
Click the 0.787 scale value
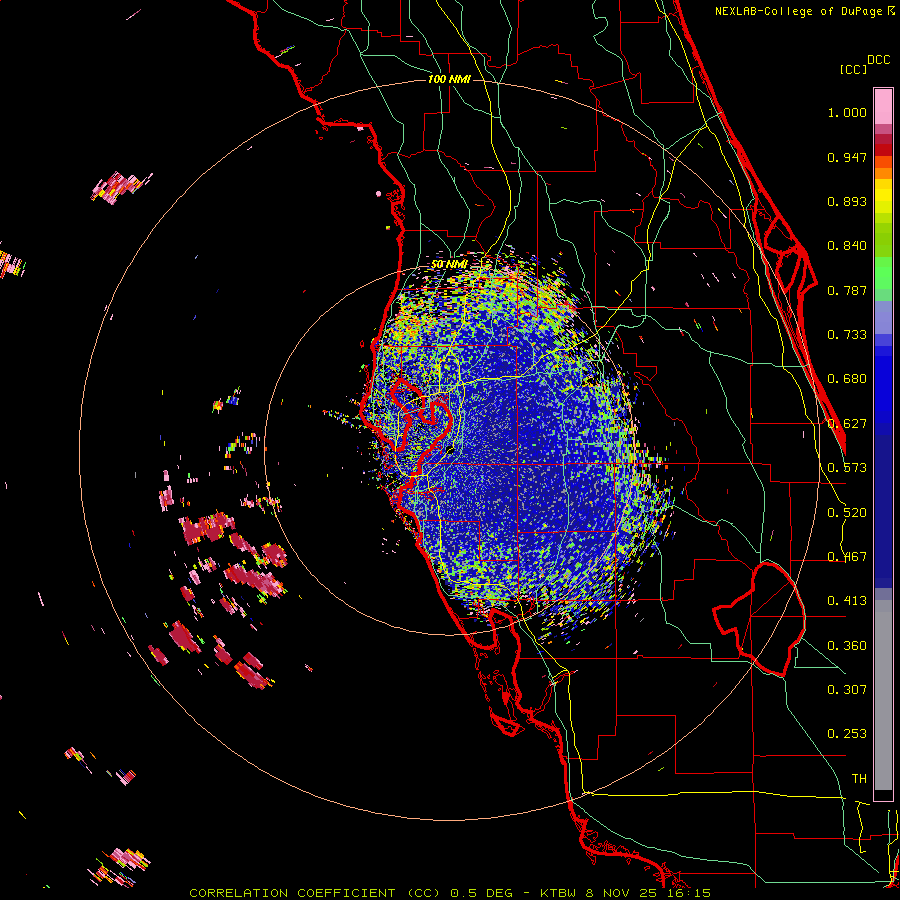point(847,290)
